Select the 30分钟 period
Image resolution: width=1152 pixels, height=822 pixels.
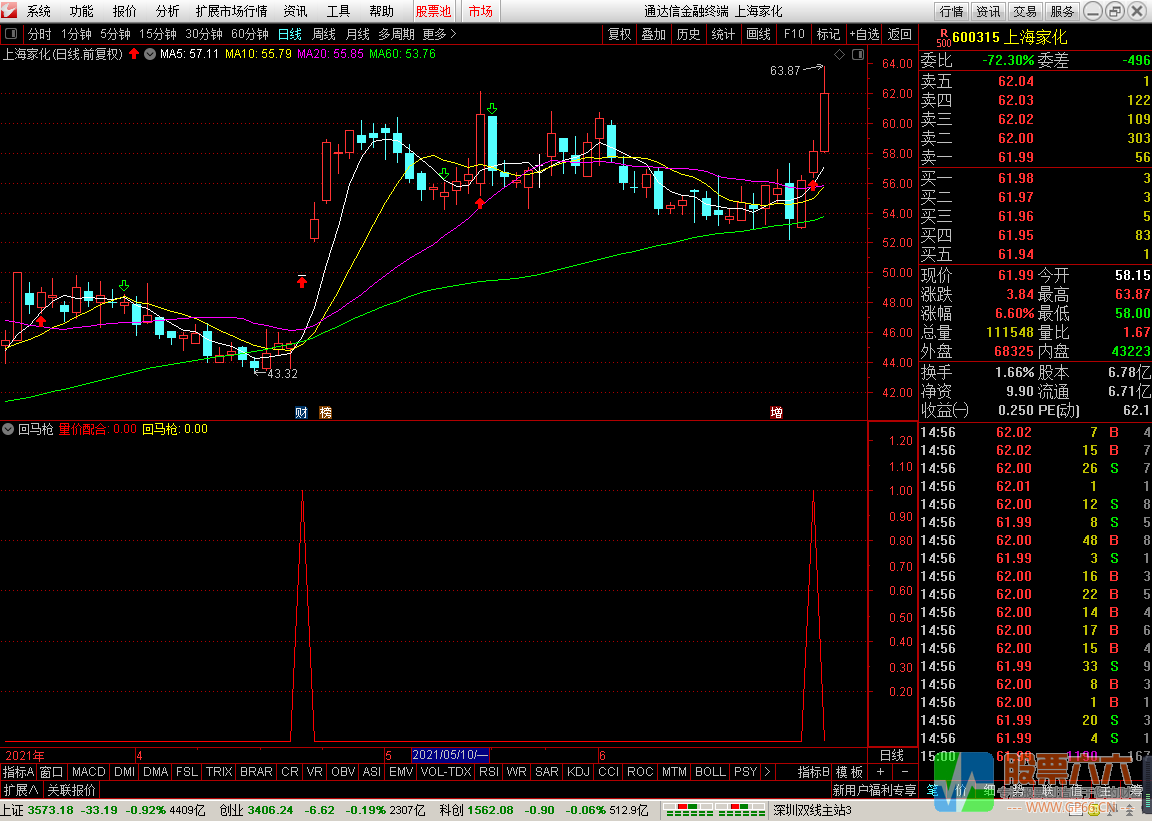(204, 34)
